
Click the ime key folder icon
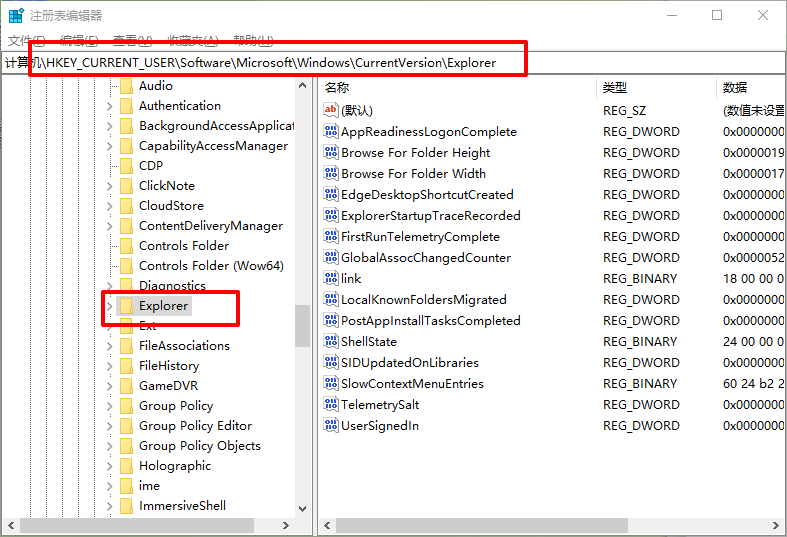point(126,486)
